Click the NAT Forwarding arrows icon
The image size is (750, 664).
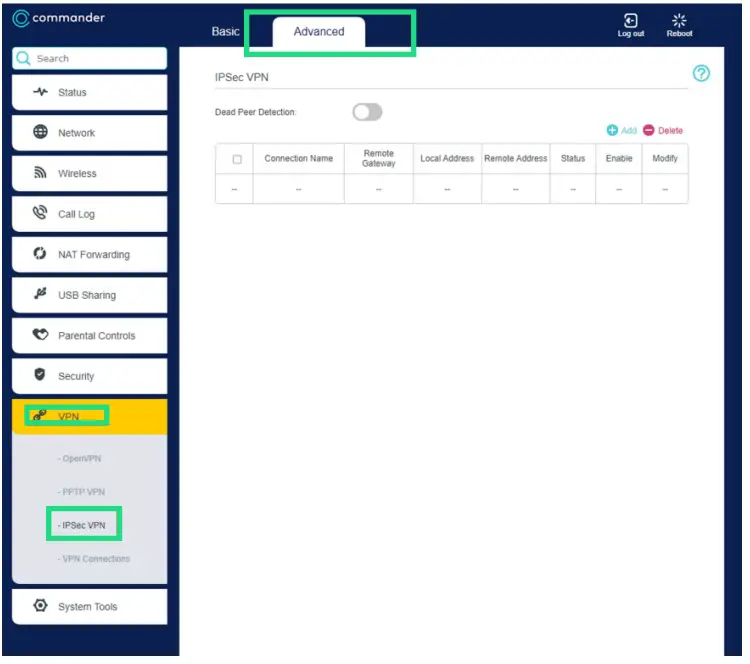pos(40,253)
